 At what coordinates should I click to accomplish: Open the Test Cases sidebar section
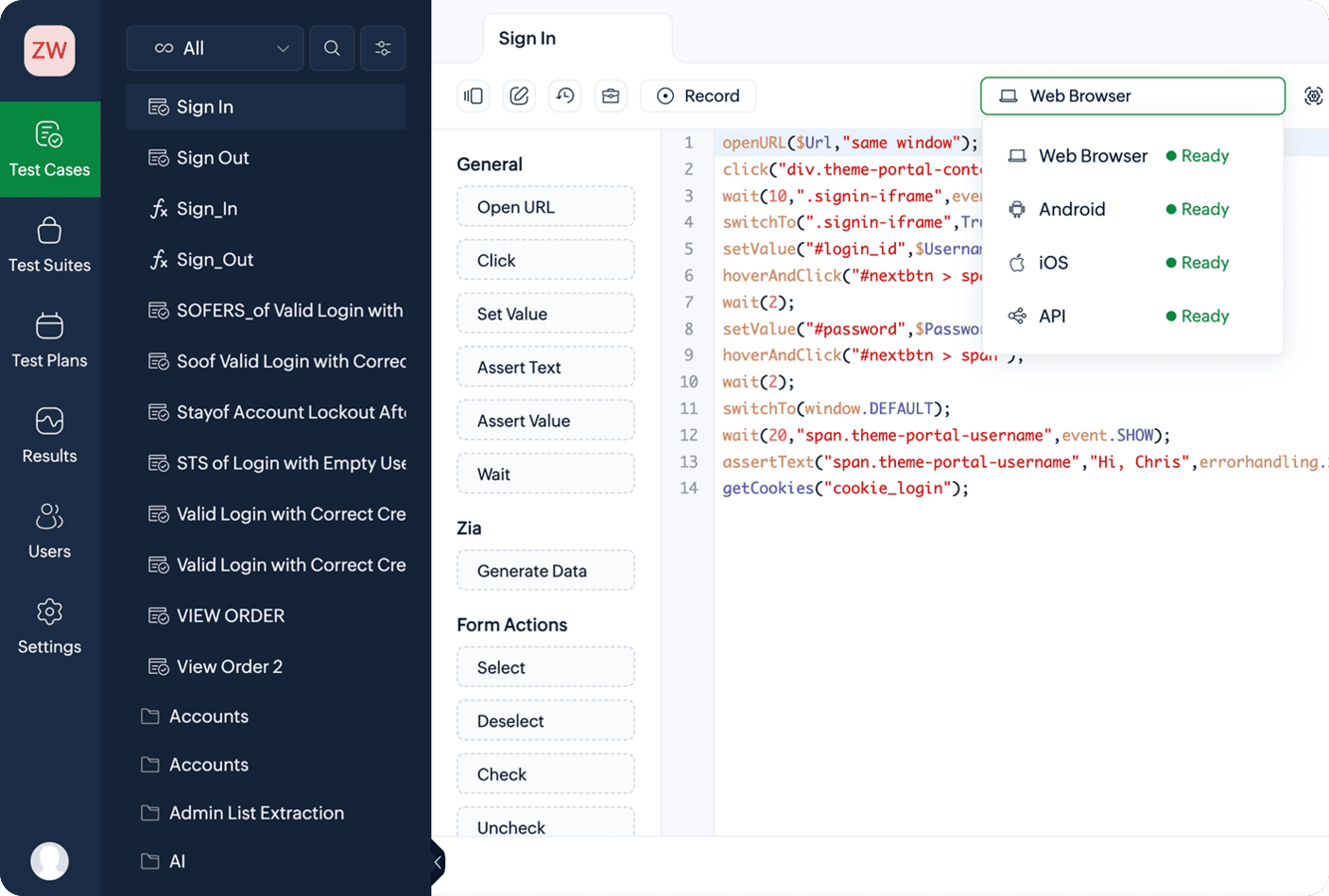point(50,149)
